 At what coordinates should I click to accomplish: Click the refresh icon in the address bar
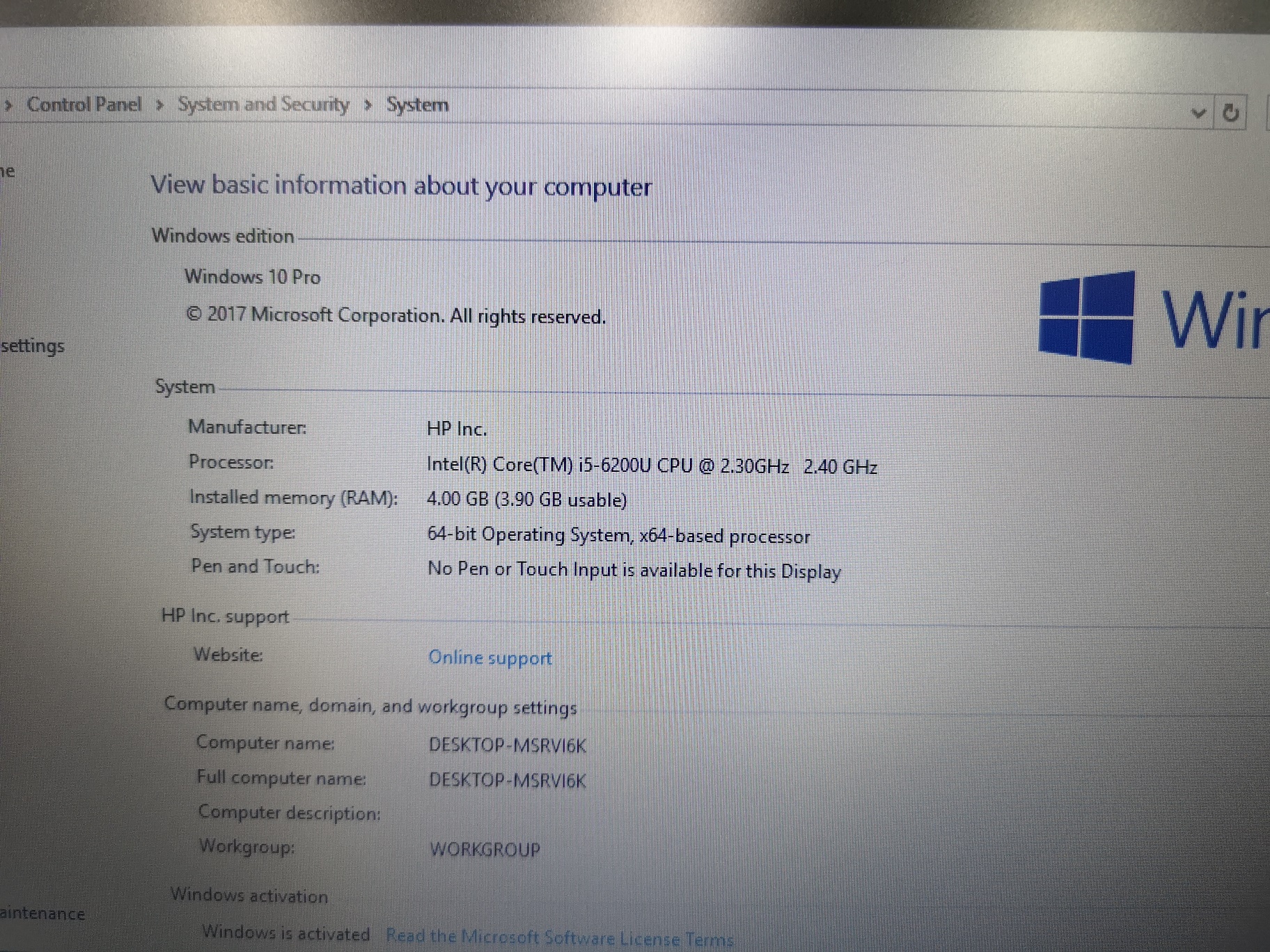(x=1231, y=111)
